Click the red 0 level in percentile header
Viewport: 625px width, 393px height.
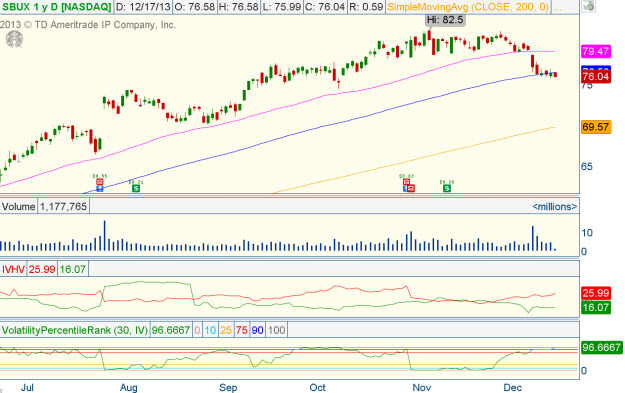(x=197, y=330)
